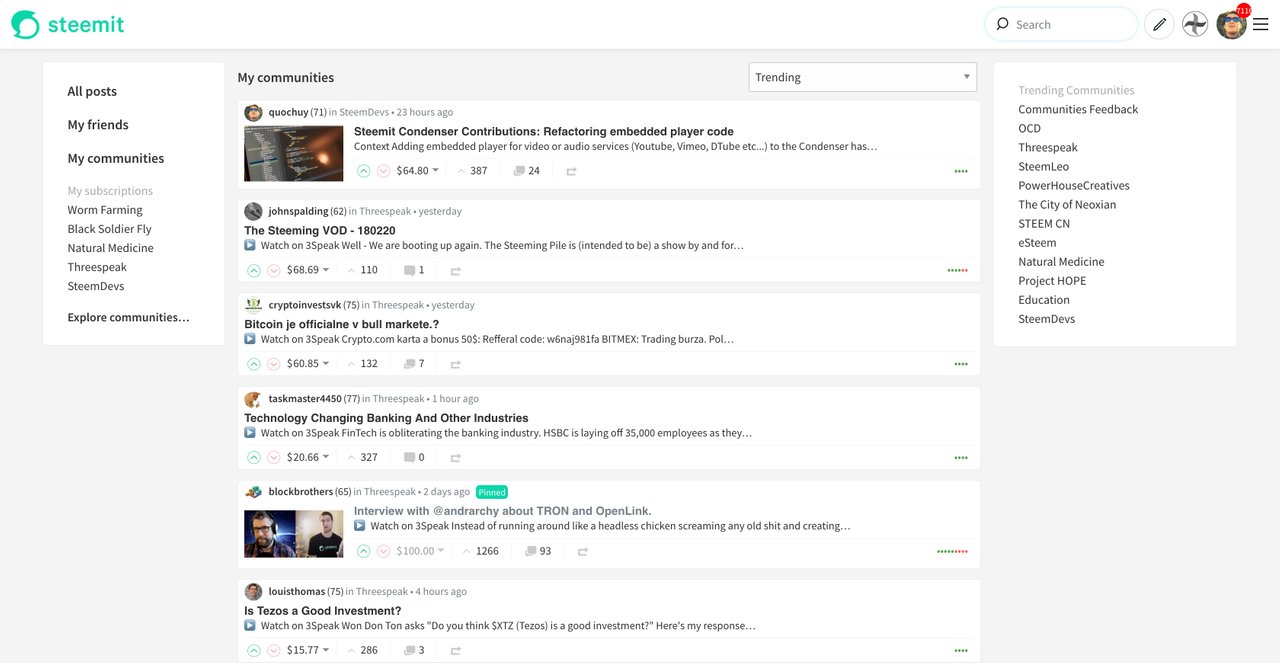Downvote Is Tezos a Good Investment post
1280x663 pixels.
point(273,650)
